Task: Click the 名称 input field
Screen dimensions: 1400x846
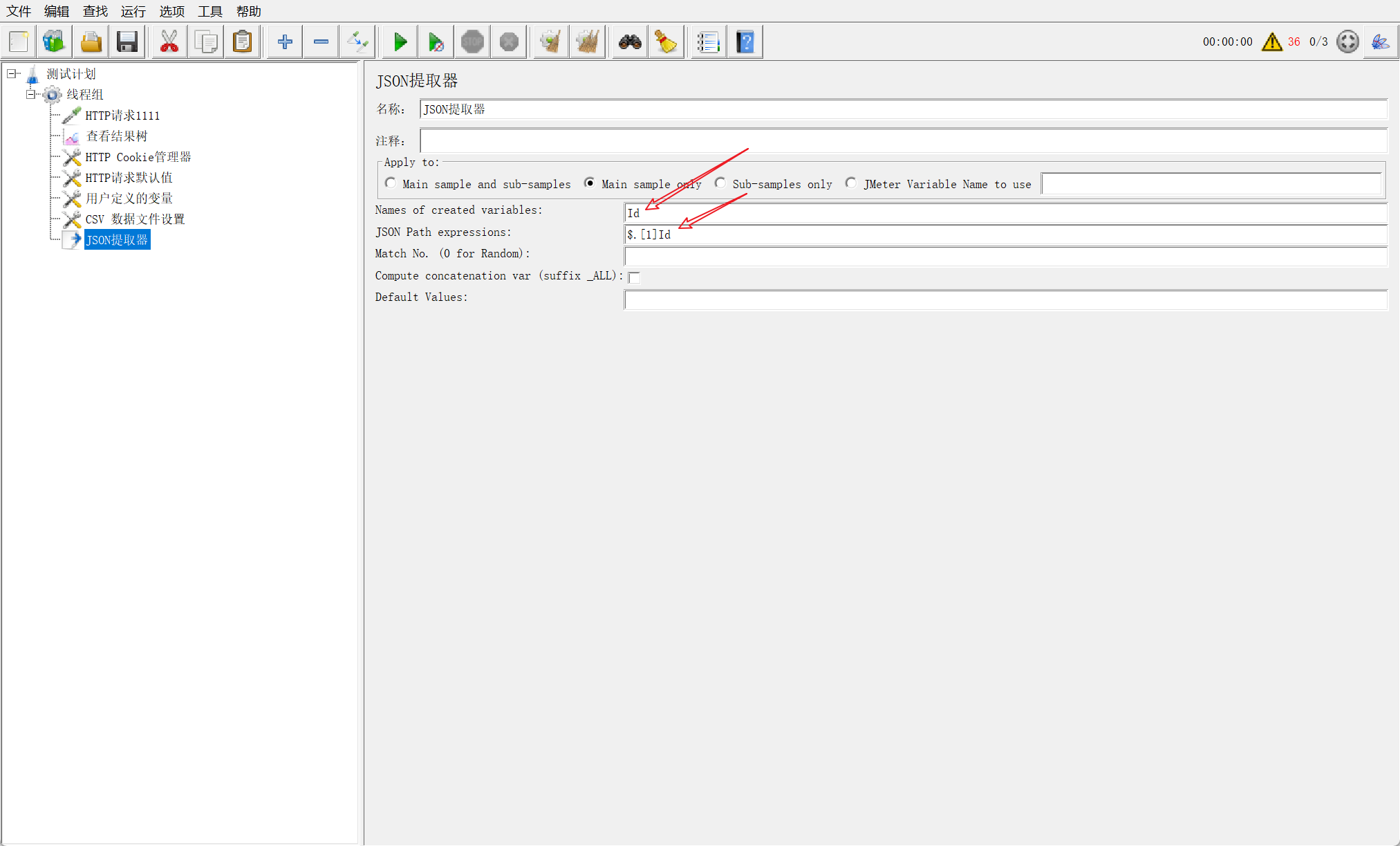Action: click(903, 109)
